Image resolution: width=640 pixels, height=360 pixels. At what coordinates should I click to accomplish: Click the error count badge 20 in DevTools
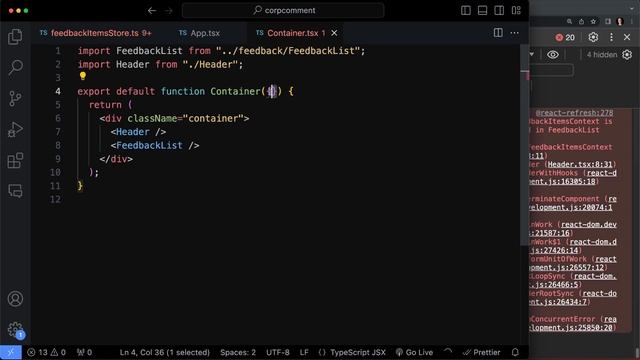pyautogui.click(x=565, y=38)
